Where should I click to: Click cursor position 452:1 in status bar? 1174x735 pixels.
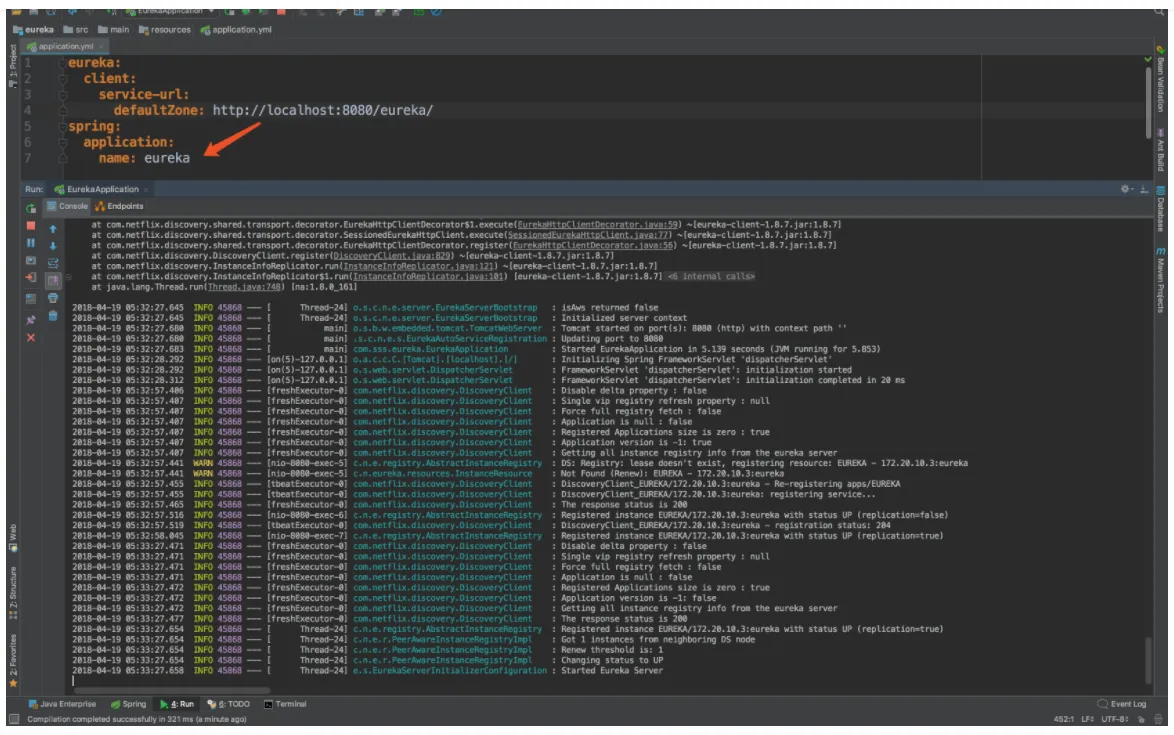point(1064,719)
